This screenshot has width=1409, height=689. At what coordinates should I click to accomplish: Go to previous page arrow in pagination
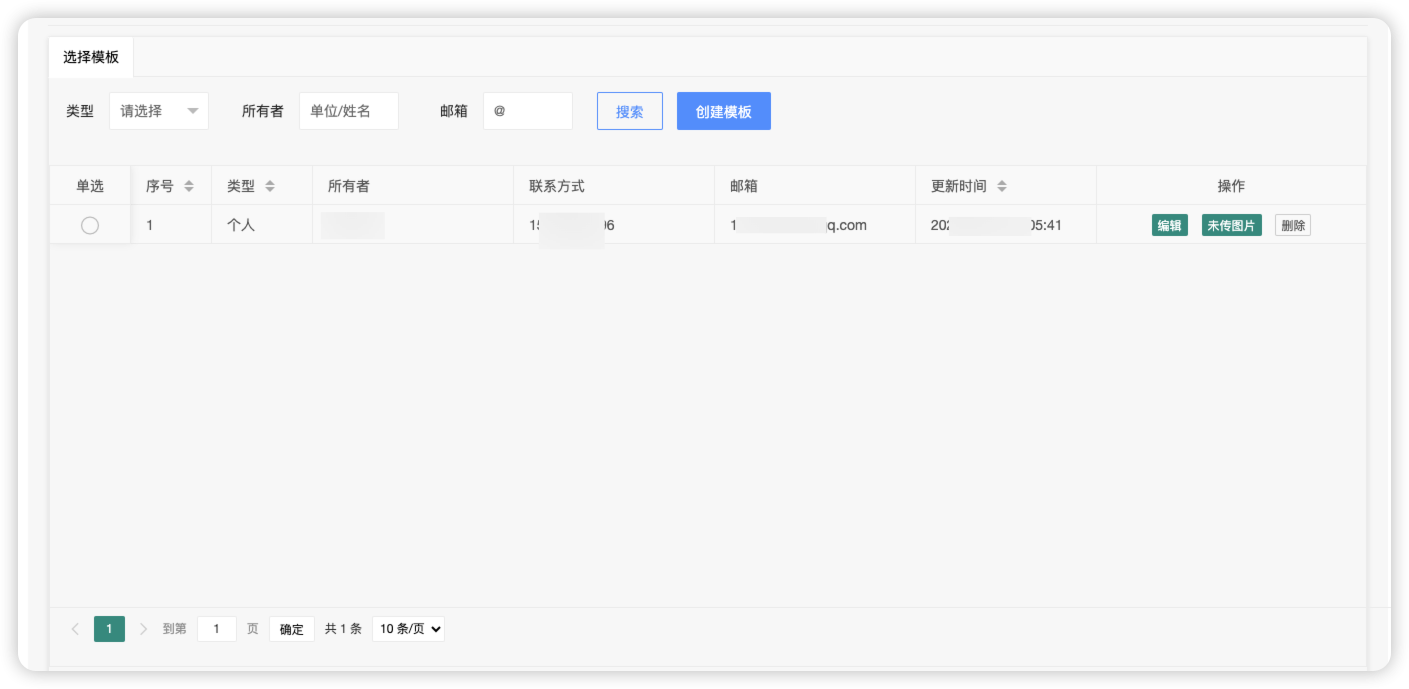pos(75,629)
